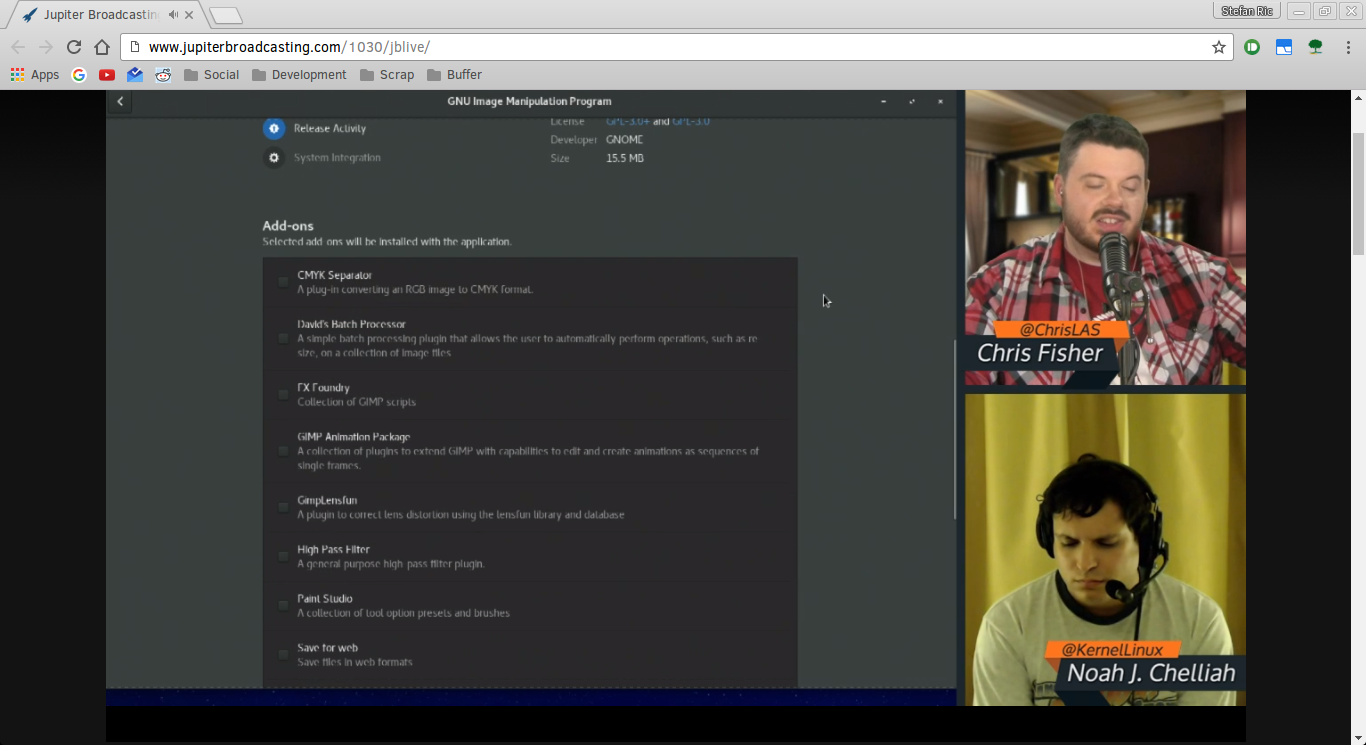Check the High Pass Filter add-on
Viewport: 1366px width, 745px height.
click(283, 556)
